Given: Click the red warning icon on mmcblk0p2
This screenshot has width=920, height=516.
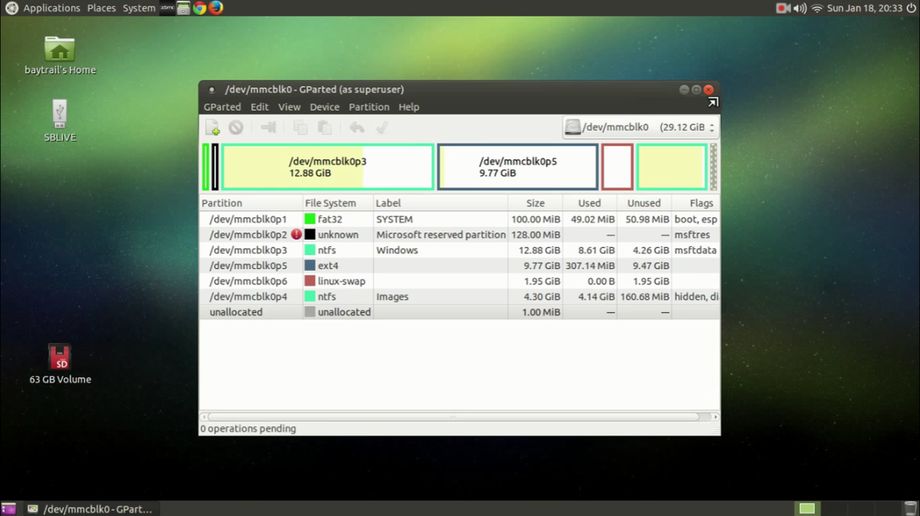Looking at the screenshot, I should (x=296, y=235).
